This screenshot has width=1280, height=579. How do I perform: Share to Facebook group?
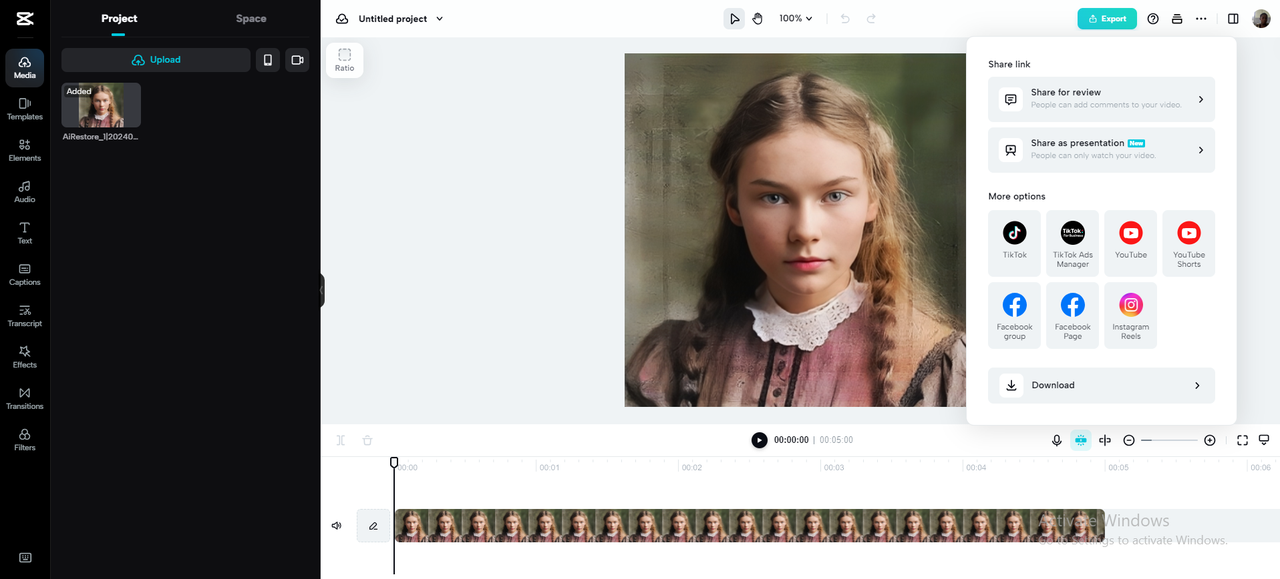tap(1014, 315)
